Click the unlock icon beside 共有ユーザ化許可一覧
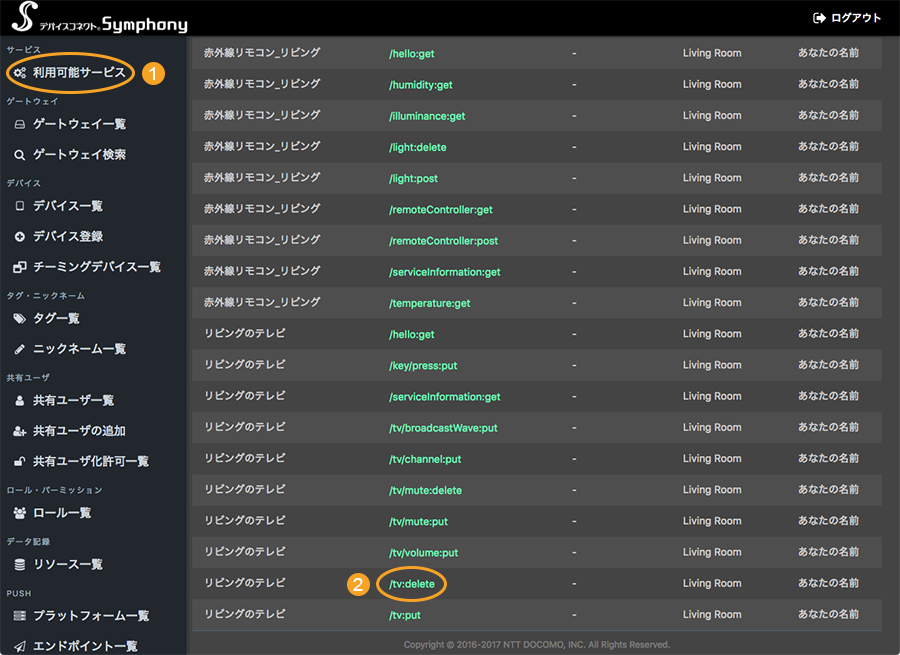The height and width of the screenshot is (655, 900). pos(20,462)
